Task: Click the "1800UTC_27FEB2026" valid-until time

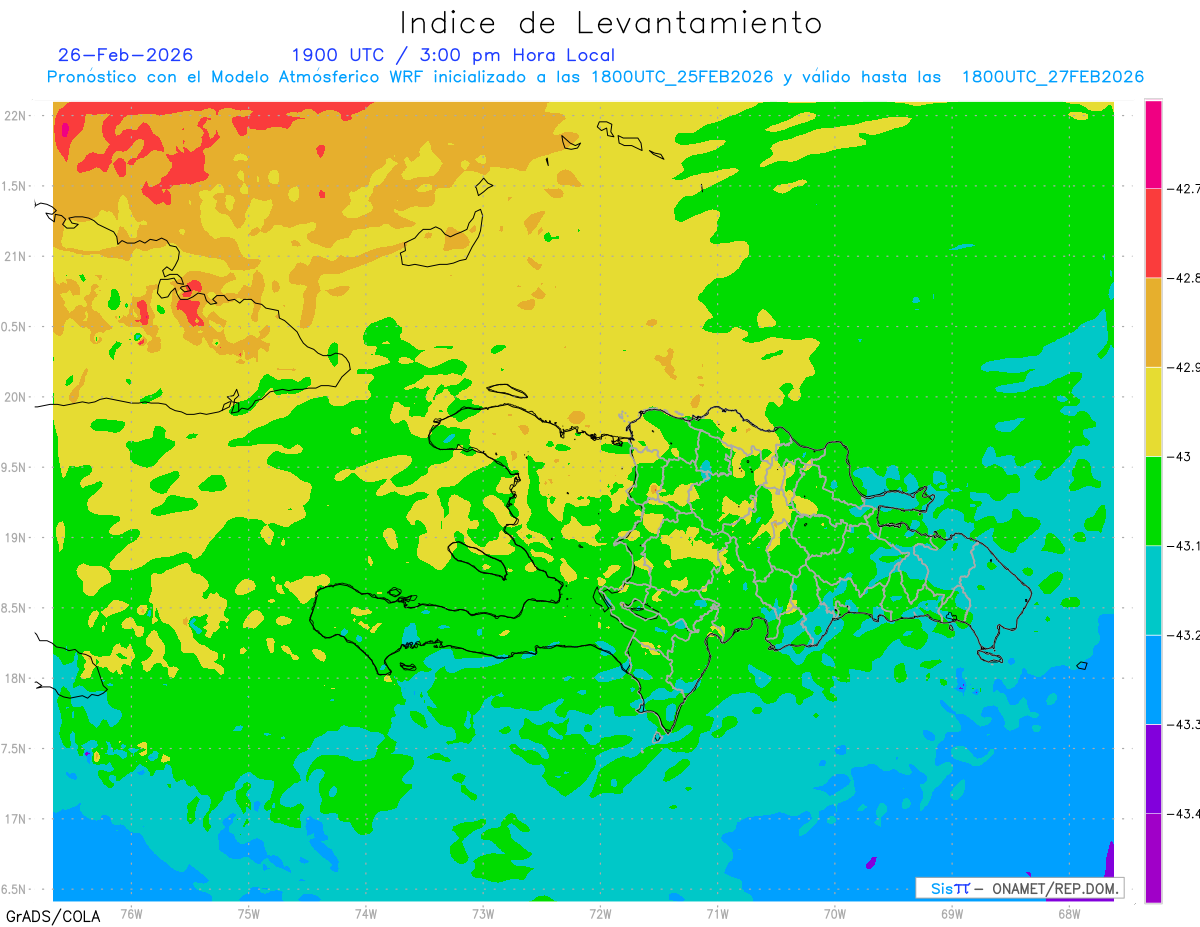Action: tap(1053, 77)
